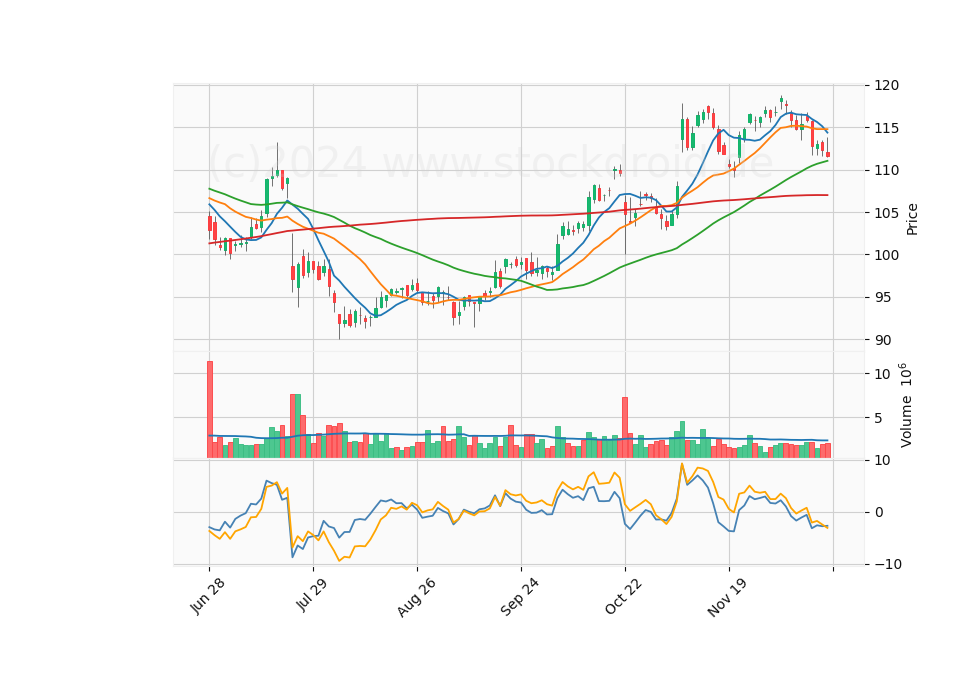The height and width of the screenshot is (690, 960).
Task: Click the Aug 26 date label
Action: 416,597
